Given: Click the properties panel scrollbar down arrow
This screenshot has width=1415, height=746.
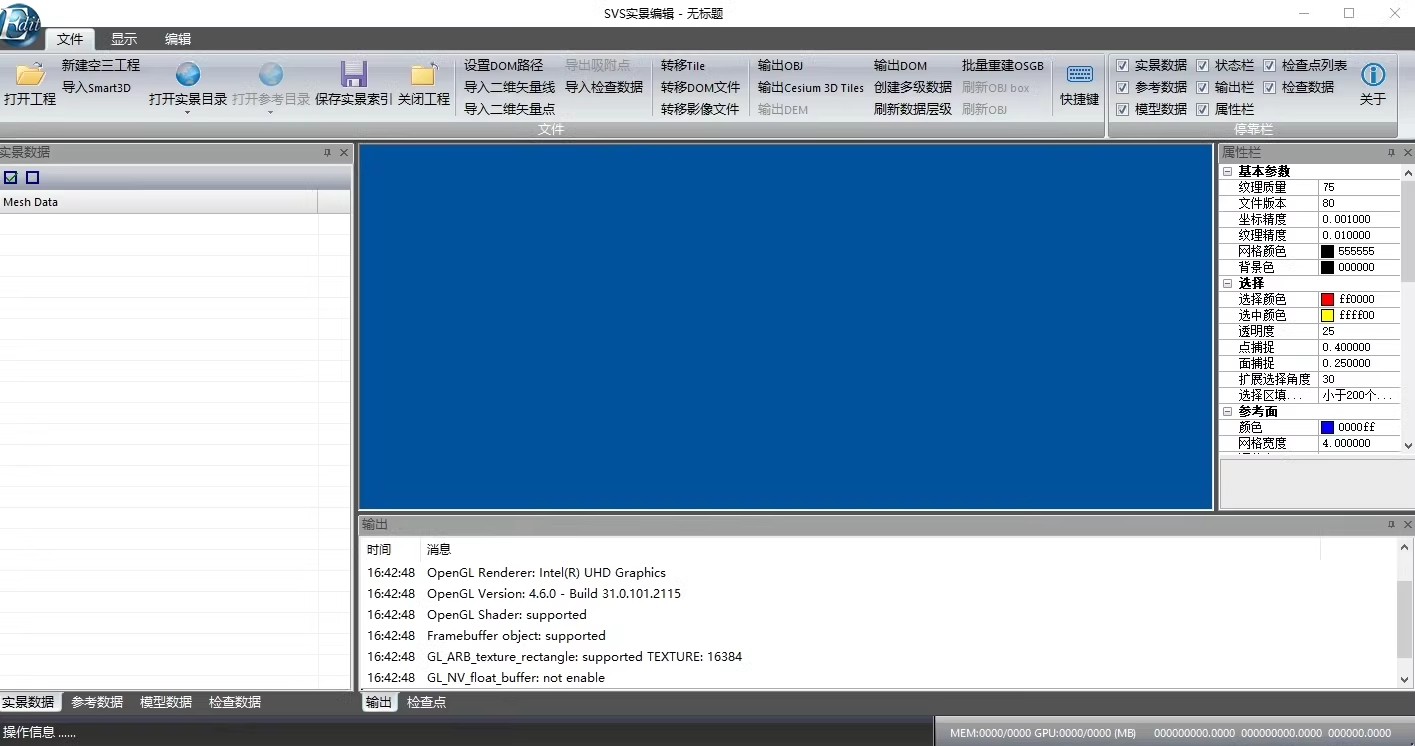Looking at the screenshot, I should [1408, 445].
